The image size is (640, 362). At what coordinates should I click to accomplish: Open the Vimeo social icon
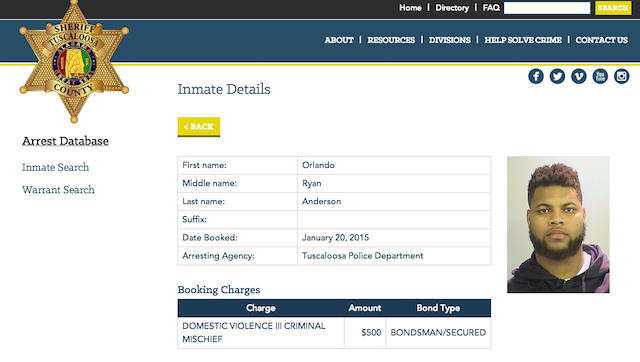pos(578,76)
